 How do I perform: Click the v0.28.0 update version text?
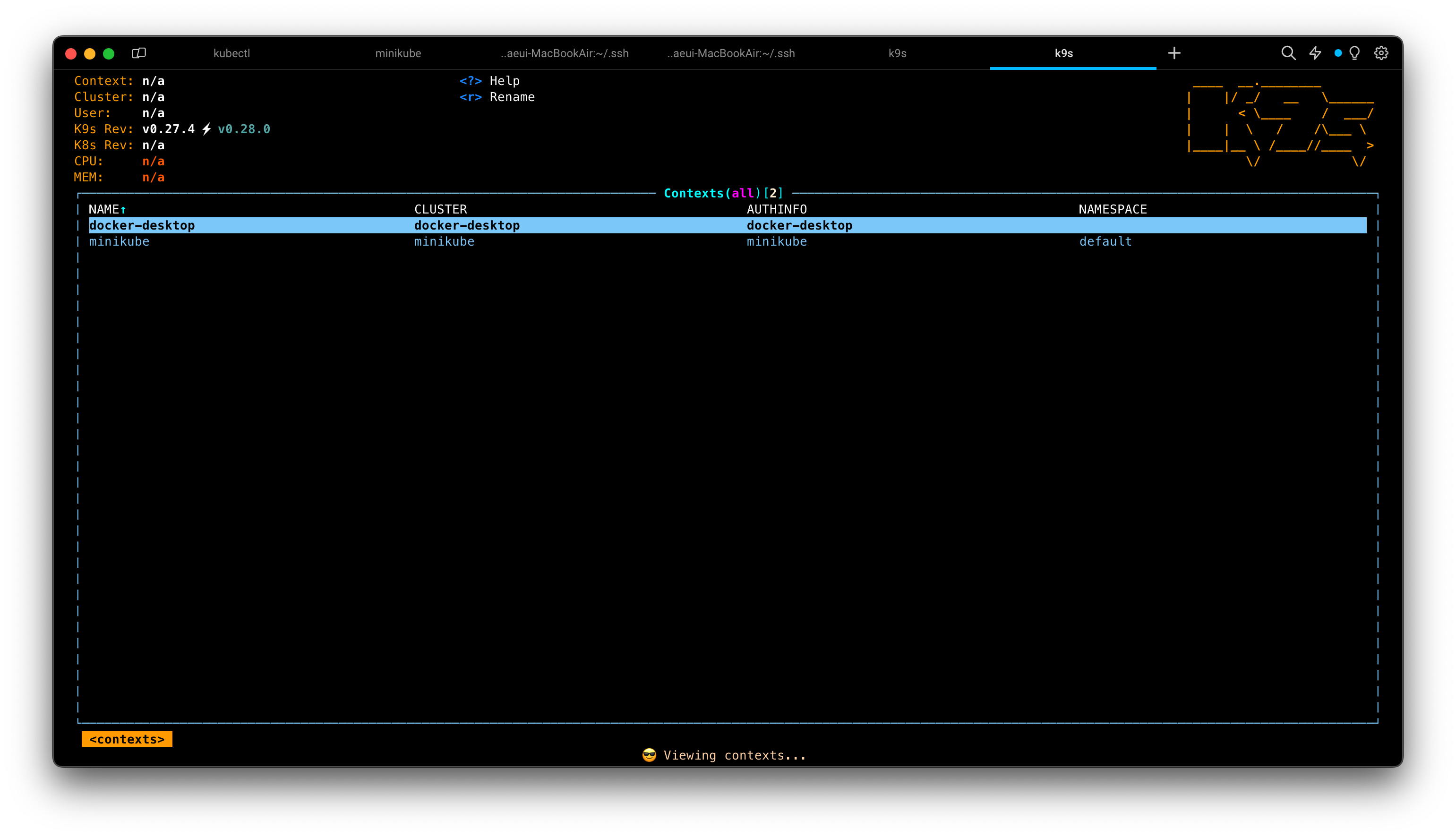point(244,129)
